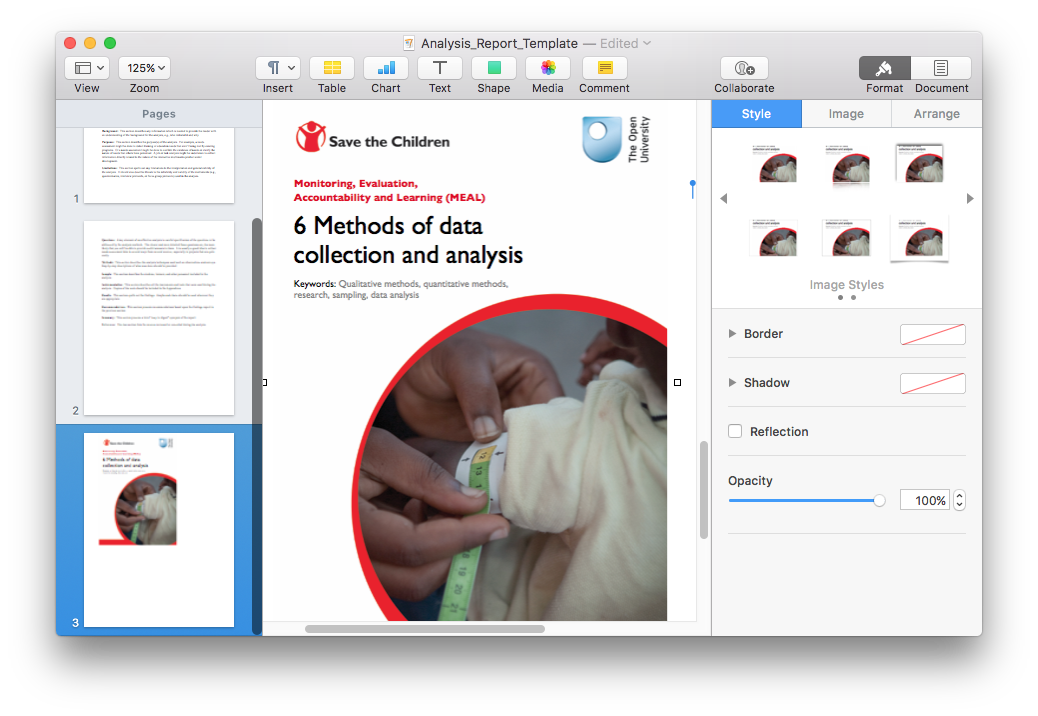
Task: Open the Collaborate sharing panel
Action: click(744, 68)
